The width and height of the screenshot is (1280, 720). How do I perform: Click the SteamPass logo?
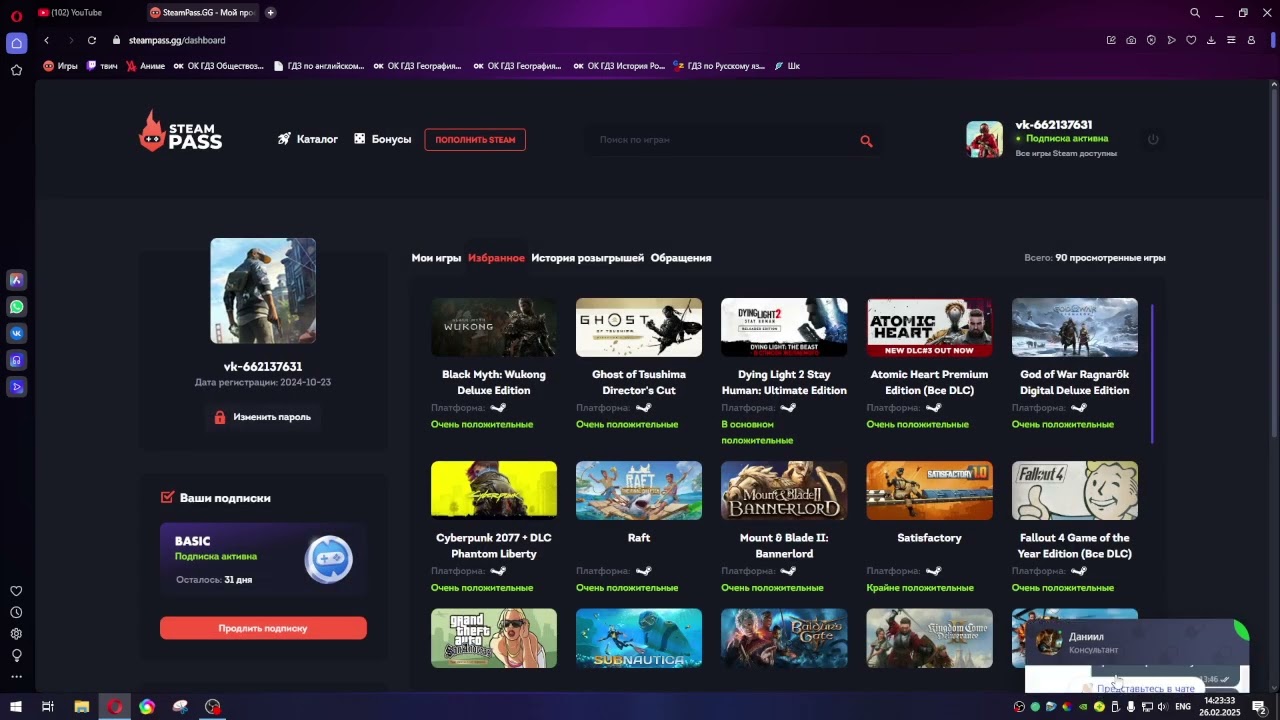point(180,132)
